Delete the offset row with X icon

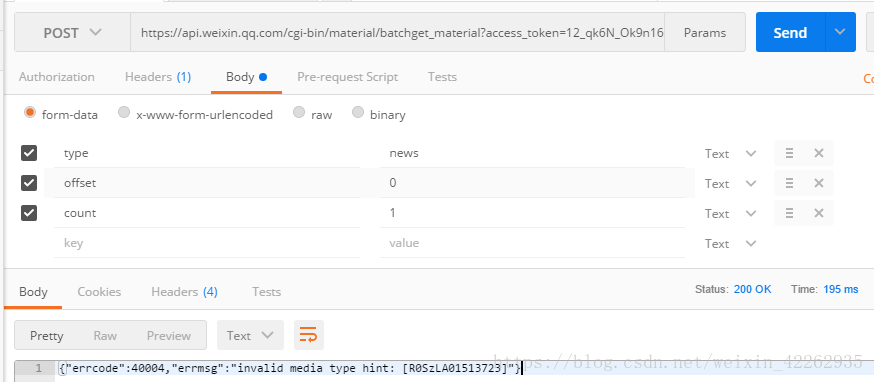pyautogui.click(x=818, y=183)
